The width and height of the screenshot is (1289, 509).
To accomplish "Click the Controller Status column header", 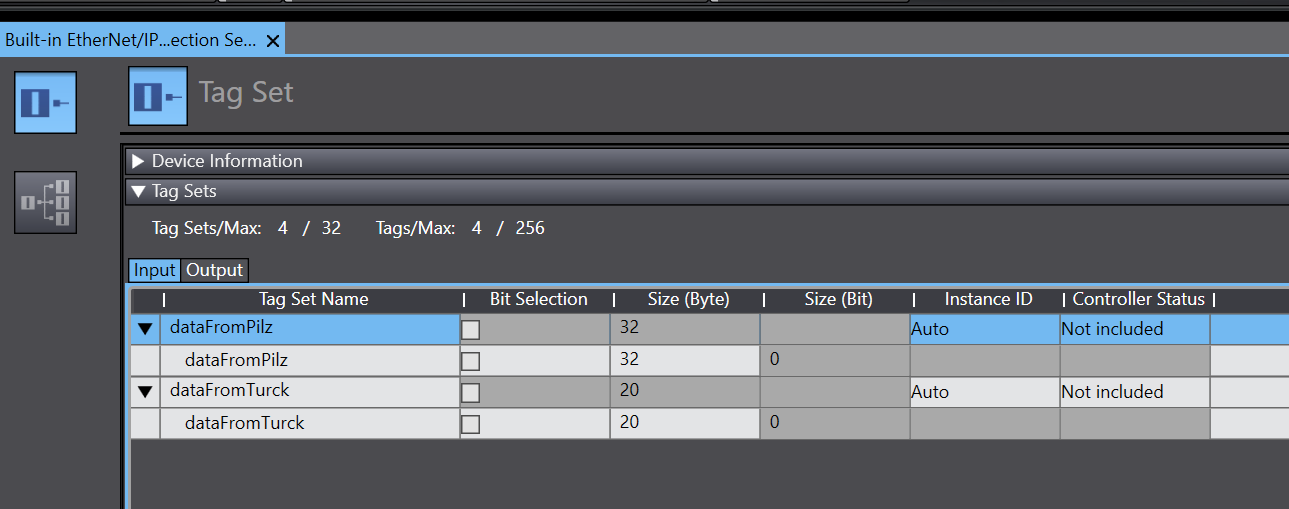I will click(1138, 299).
